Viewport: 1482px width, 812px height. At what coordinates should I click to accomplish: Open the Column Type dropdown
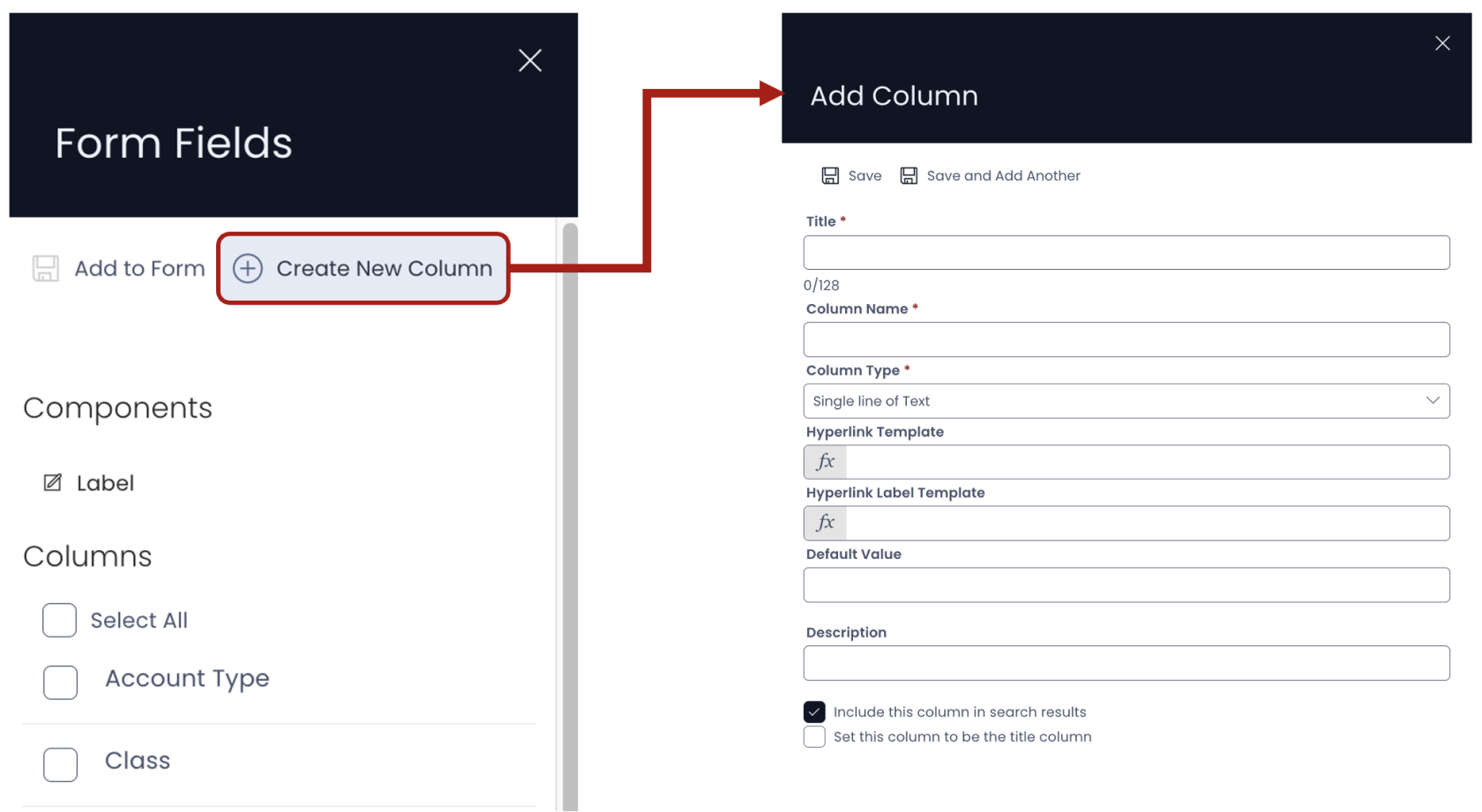(1434, 400)
